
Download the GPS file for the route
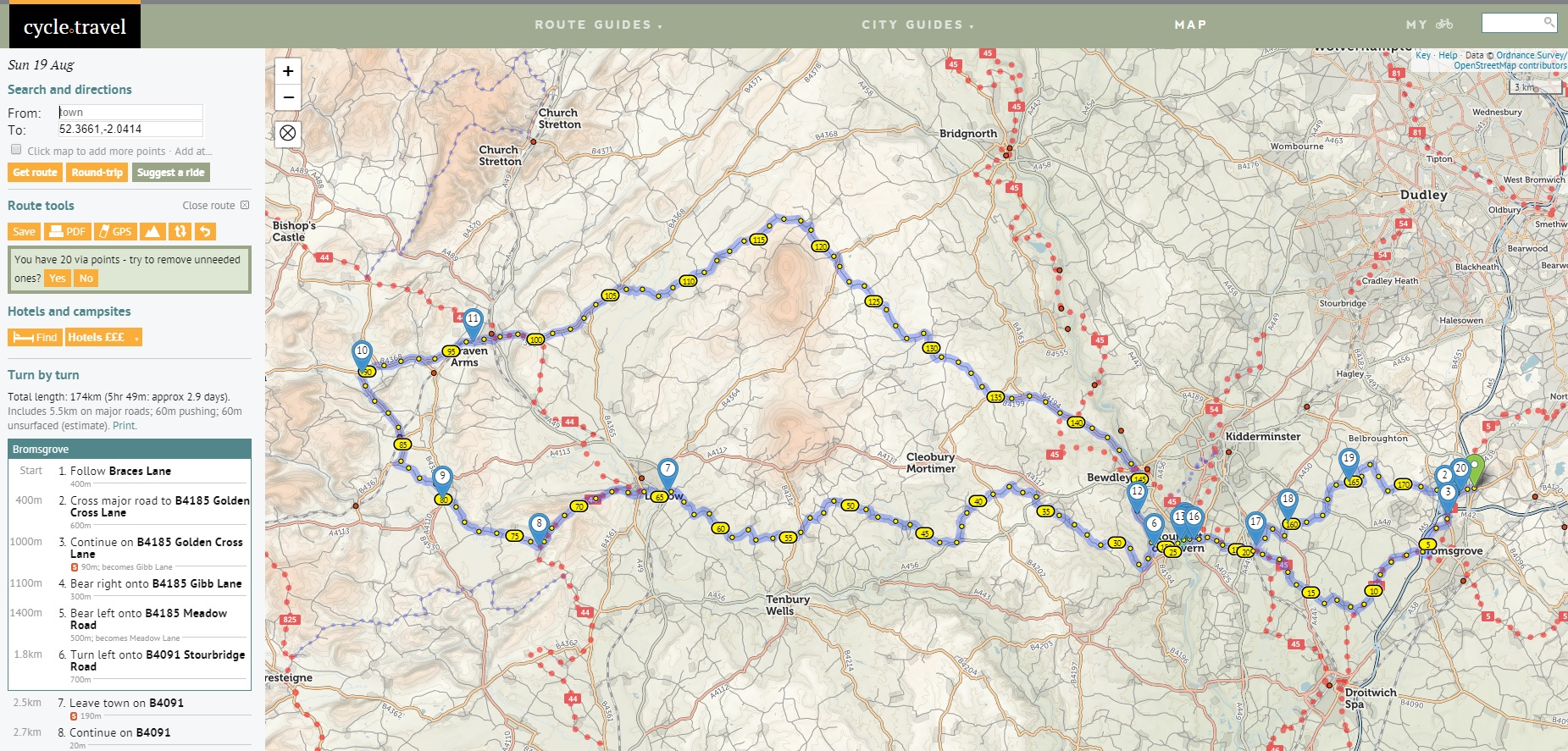[115, 231]
